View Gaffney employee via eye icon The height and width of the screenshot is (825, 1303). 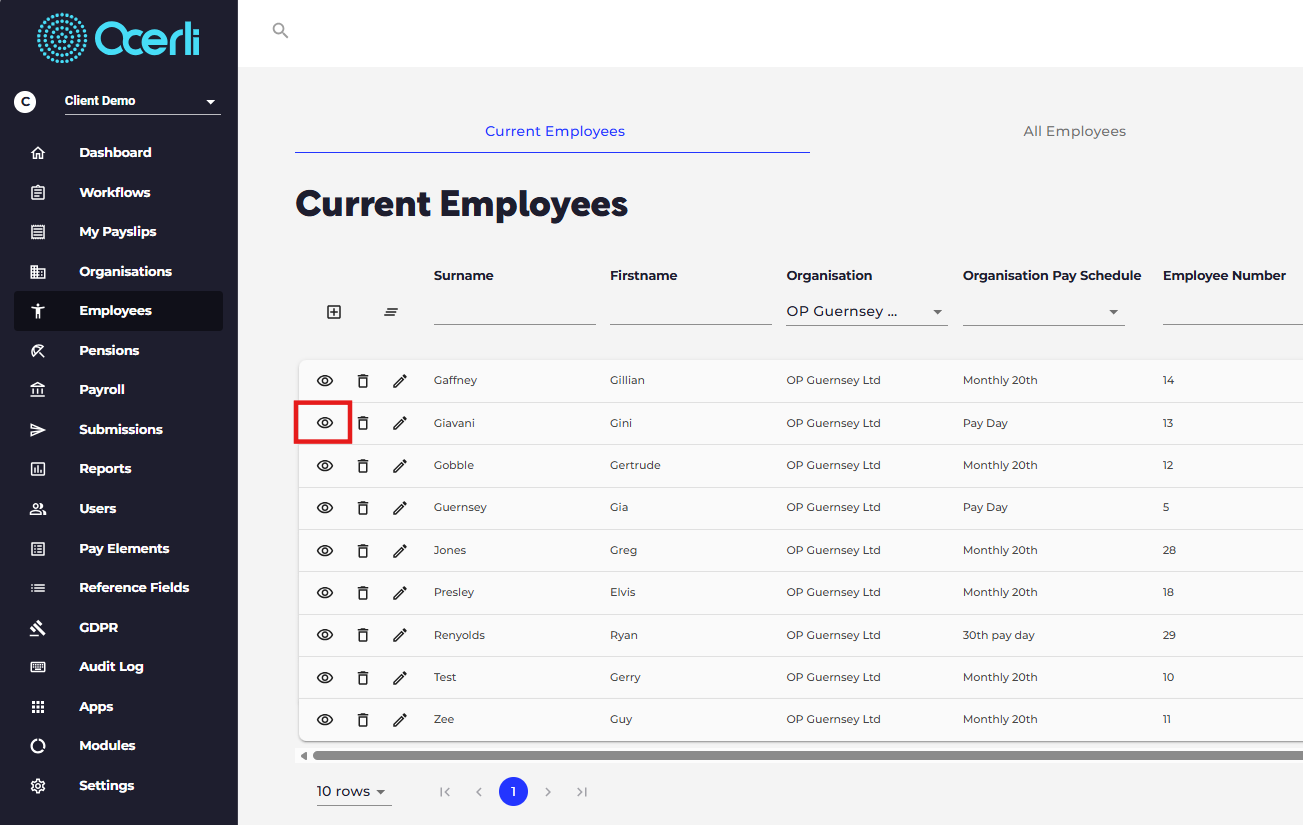[325, 381]
